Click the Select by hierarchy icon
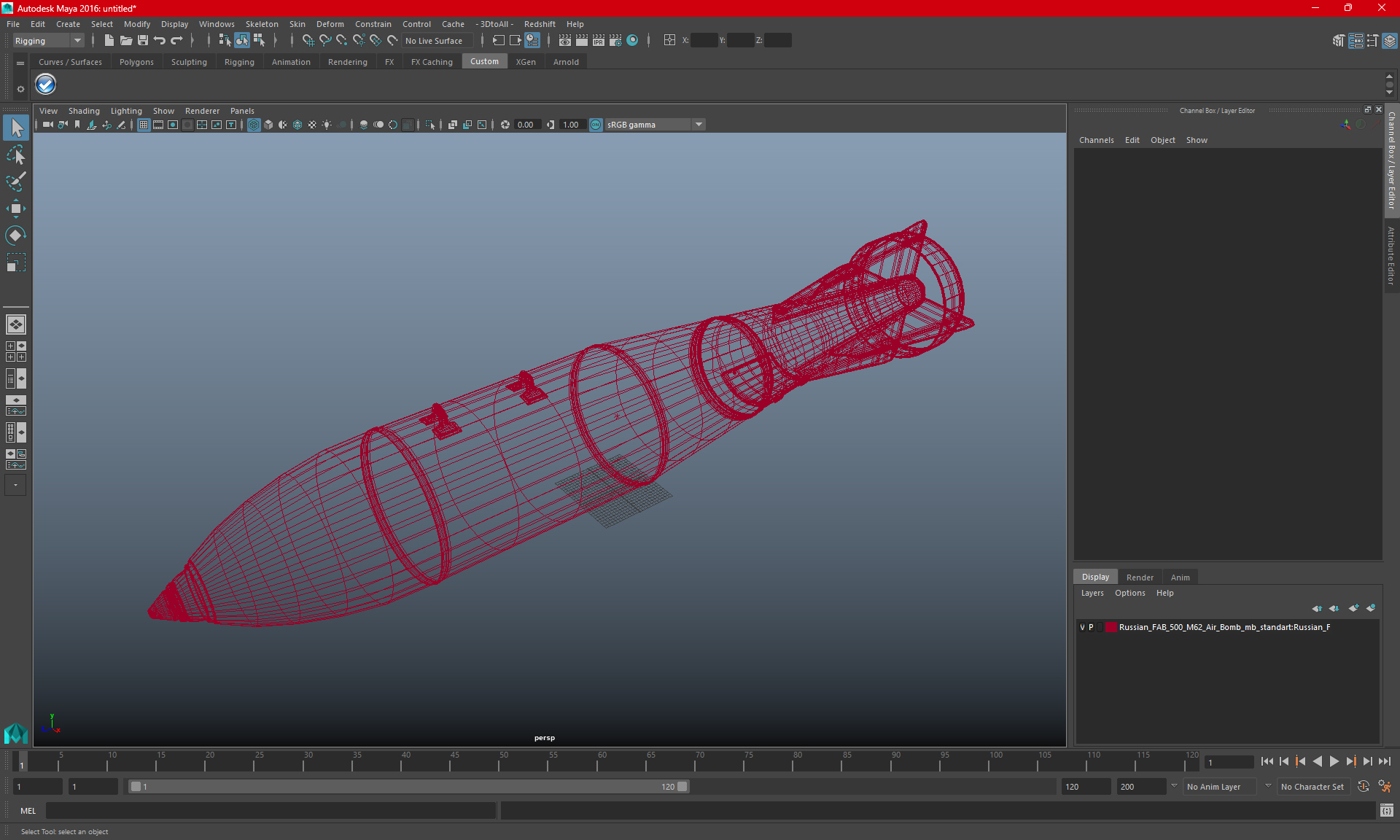This screenshot has width=1400, height=840. (225, 41)
